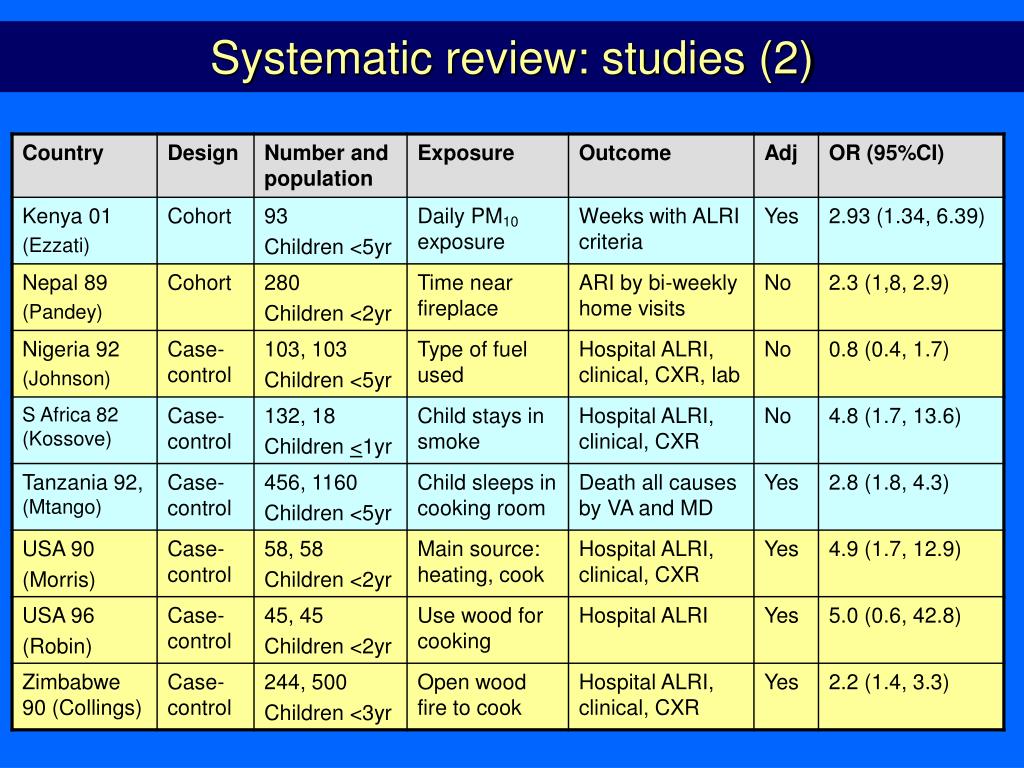
Task: Click the slide title 'Systematic review: studies (2)'
Action: tap(511, 58)
